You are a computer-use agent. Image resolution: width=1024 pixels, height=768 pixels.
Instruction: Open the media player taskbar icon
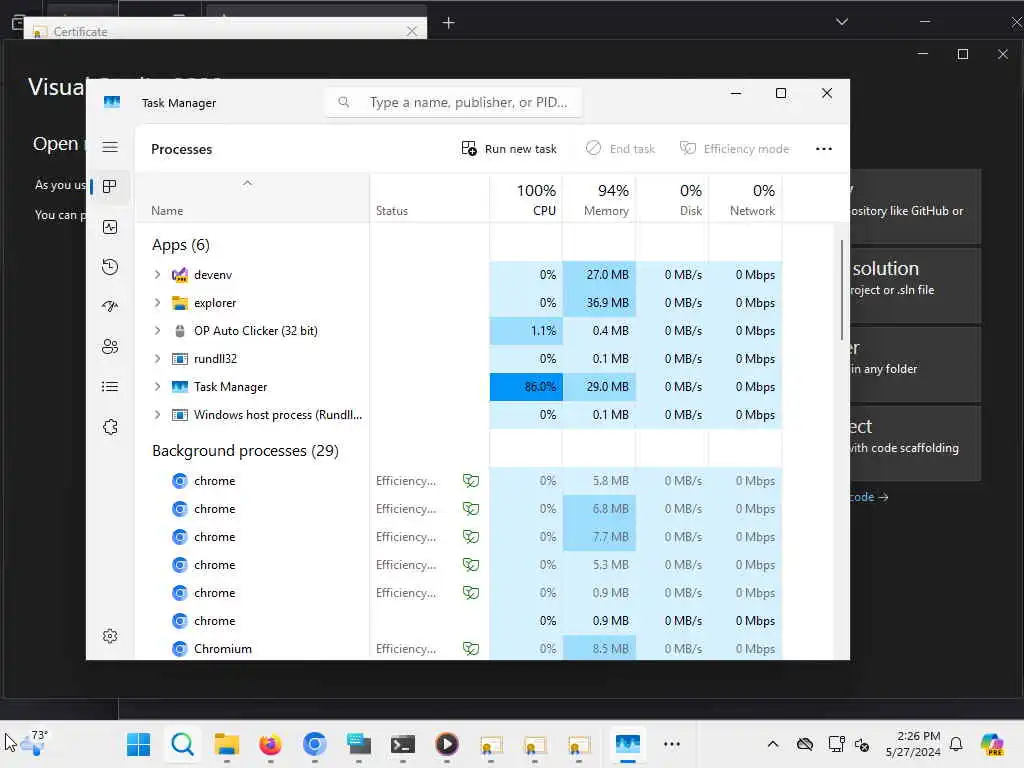point(447,744)
